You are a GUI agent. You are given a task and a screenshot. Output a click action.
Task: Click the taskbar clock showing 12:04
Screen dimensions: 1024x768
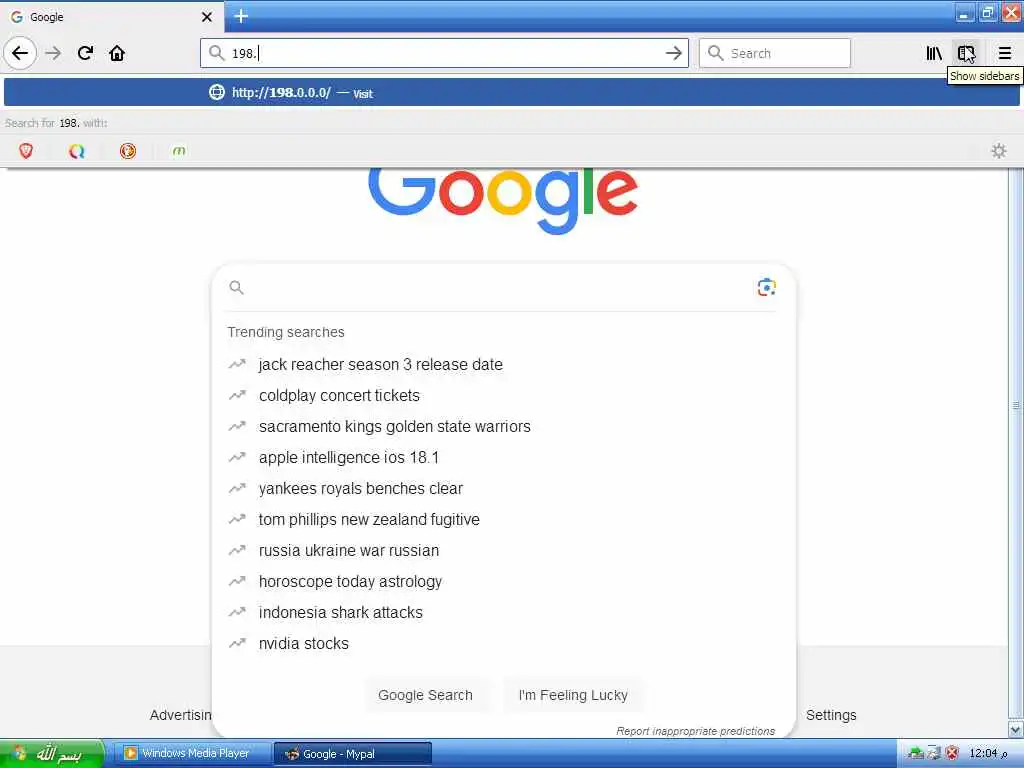coord(987,754)
